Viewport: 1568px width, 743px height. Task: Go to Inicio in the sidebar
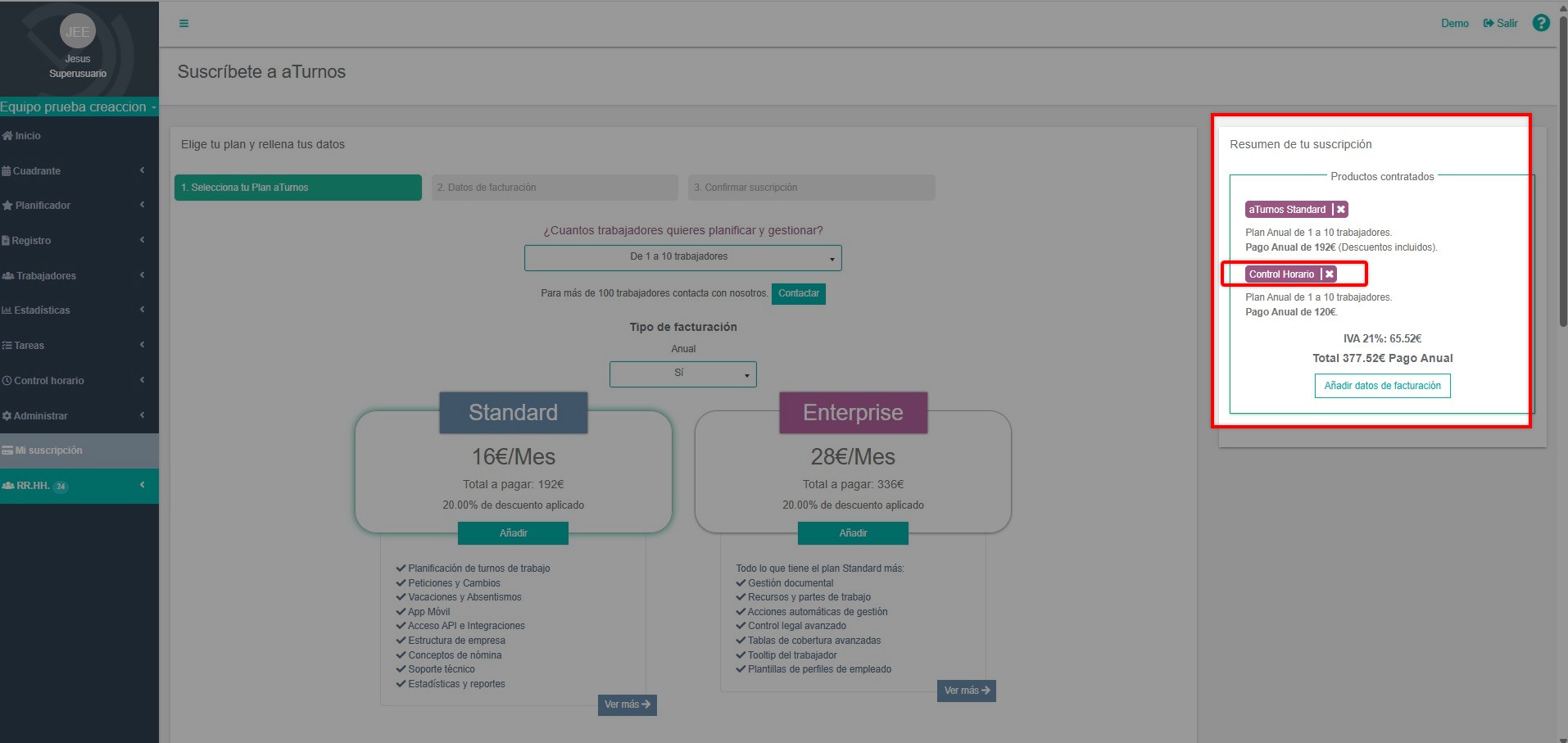pos(27,136)
